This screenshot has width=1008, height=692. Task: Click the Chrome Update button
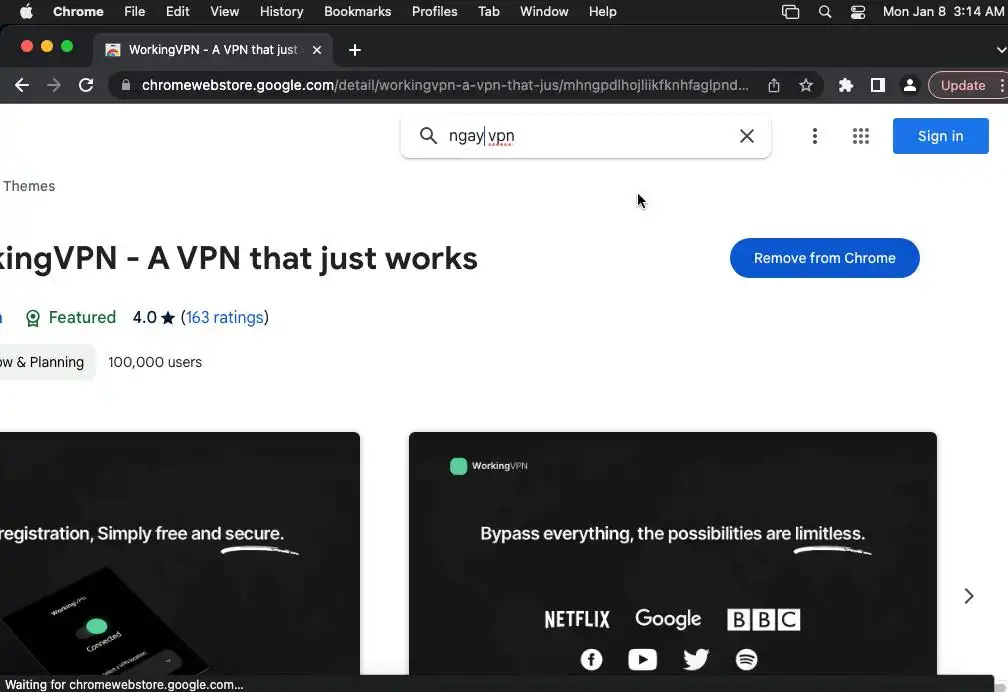coord(963,85)
